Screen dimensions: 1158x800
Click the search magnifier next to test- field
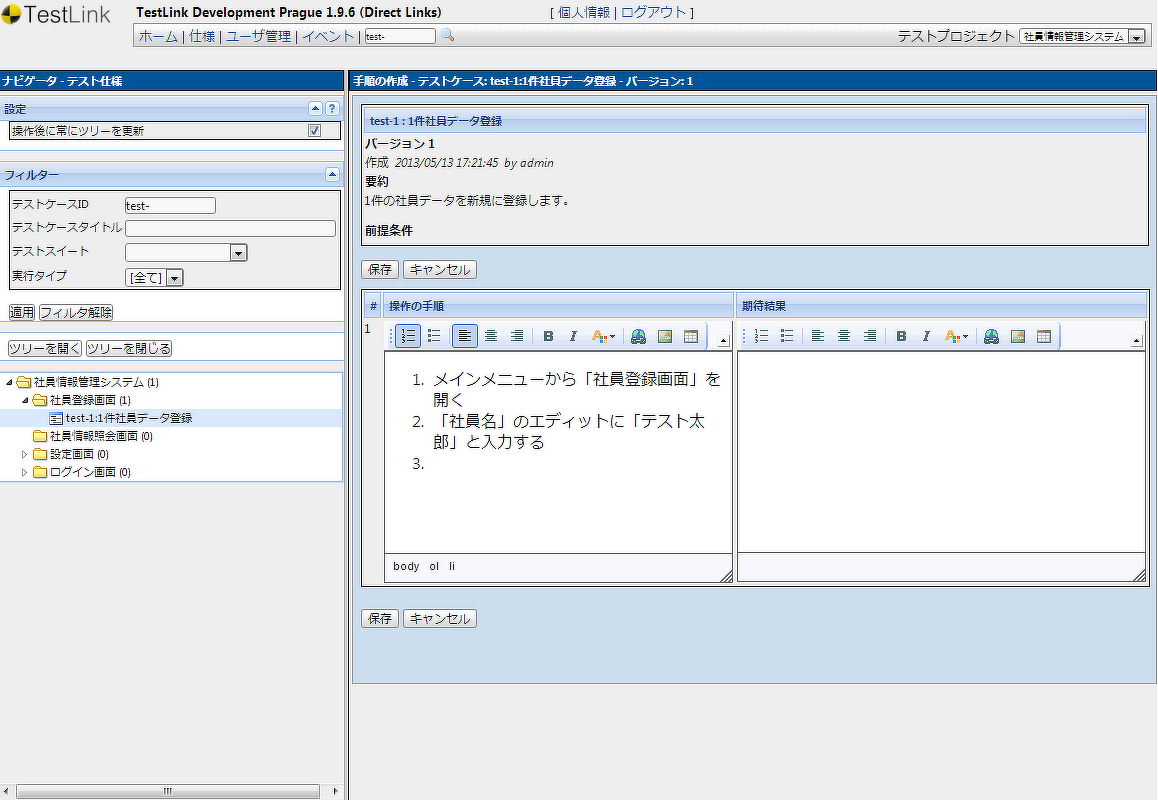446,35
